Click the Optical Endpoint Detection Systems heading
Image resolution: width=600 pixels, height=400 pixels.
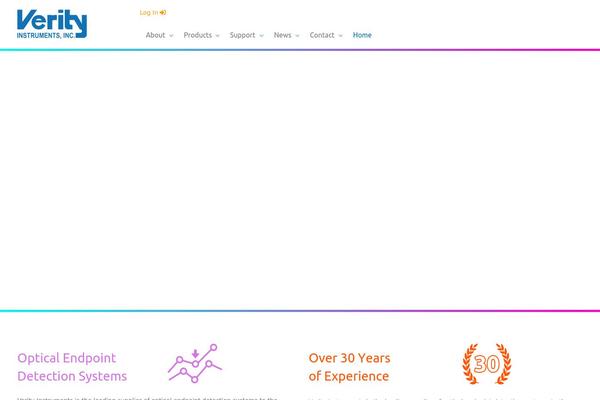pyautogui.click(x=72, y=367)
